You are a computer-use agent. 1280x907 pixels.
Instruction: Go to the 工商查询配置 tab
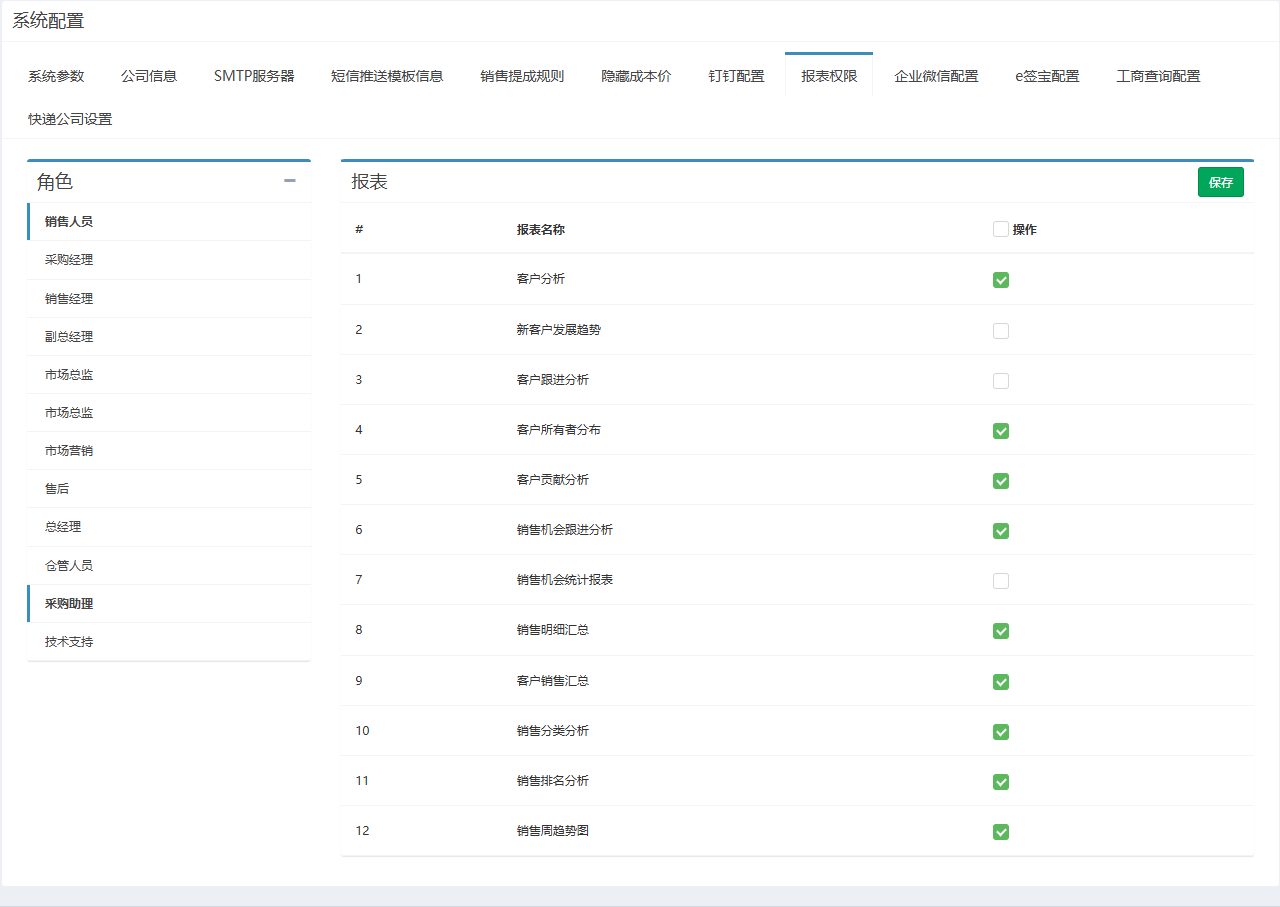tap(1158, 76)
